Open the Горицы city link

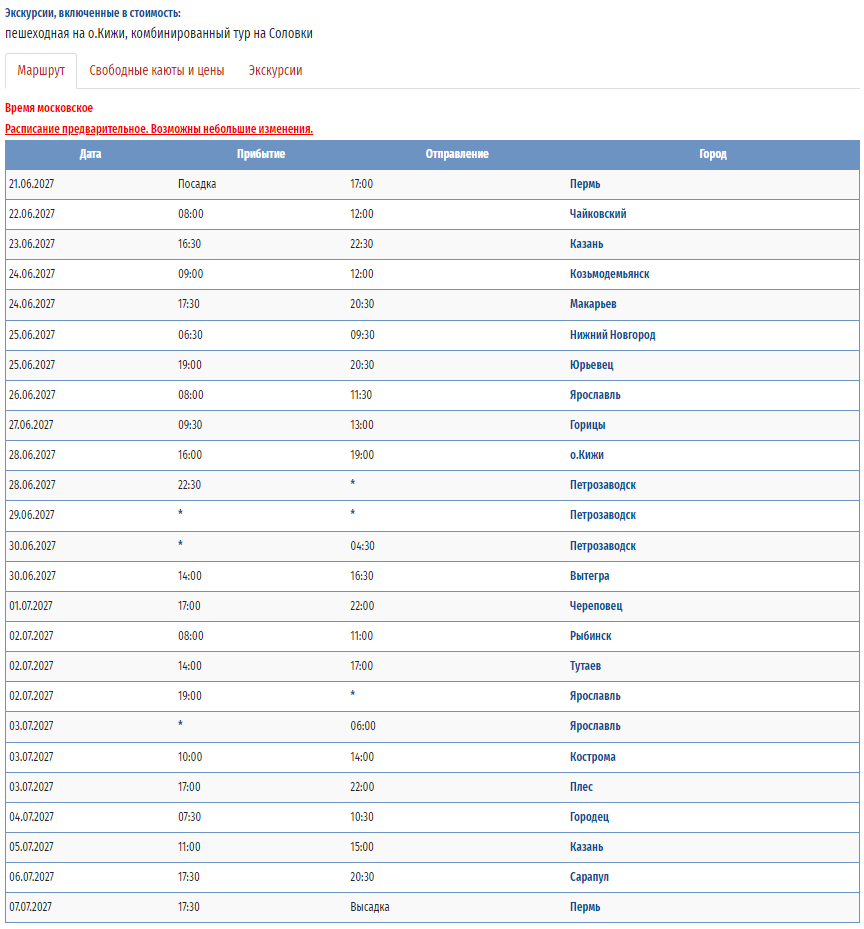(x=587, y=425)
